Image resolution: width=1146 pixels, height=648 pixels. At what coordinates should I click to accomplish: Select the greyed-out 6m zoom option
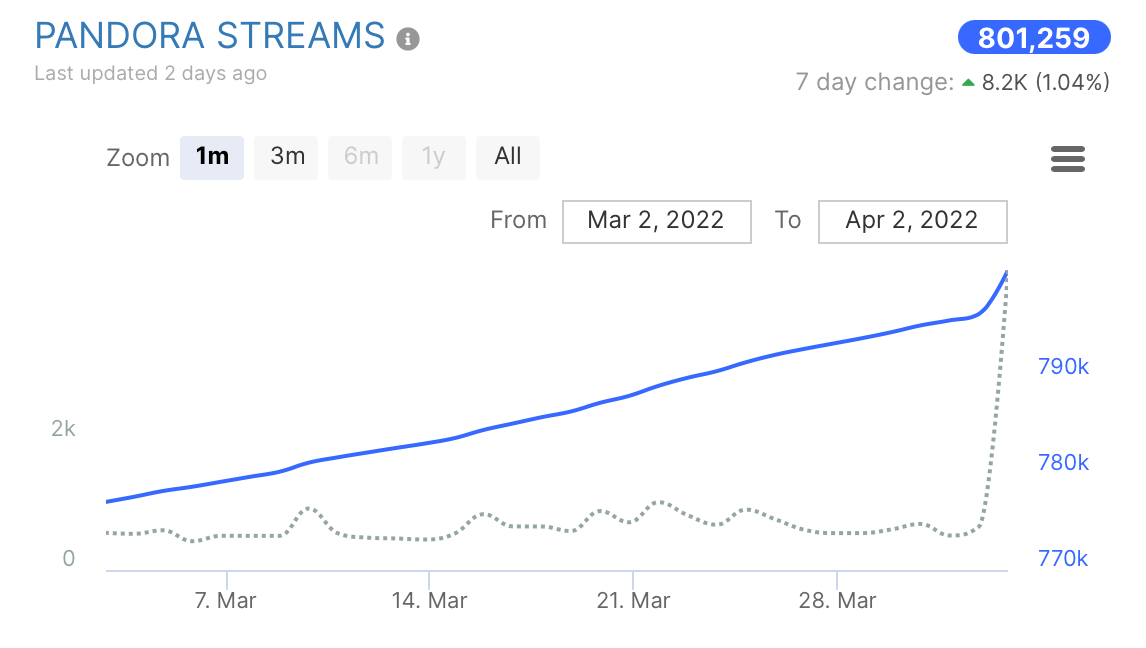pyautogui.click(x=361, y=157)
